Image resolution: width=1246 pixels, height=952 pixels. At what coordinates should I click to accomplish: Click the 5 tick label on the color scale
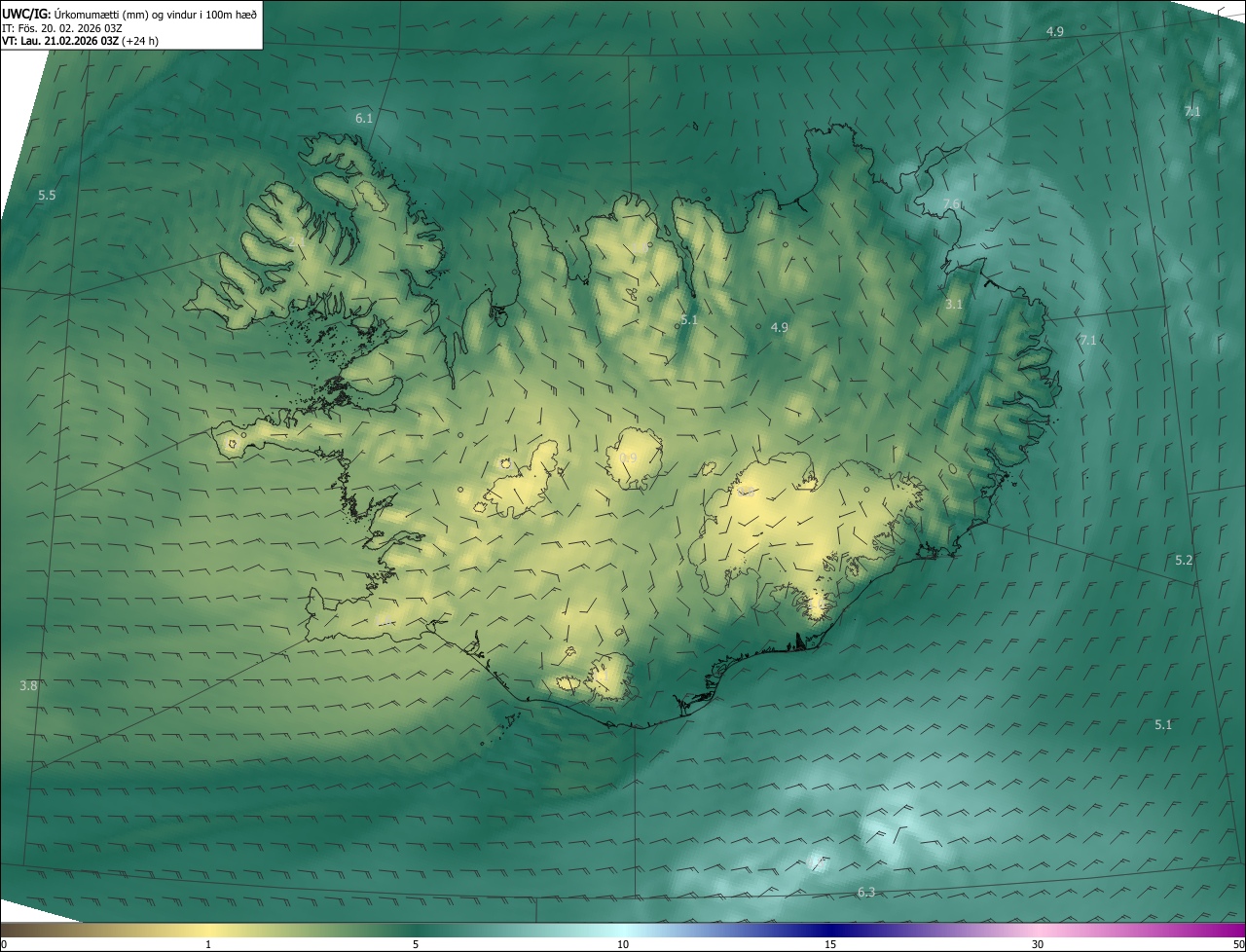click(x=416, y=944)
